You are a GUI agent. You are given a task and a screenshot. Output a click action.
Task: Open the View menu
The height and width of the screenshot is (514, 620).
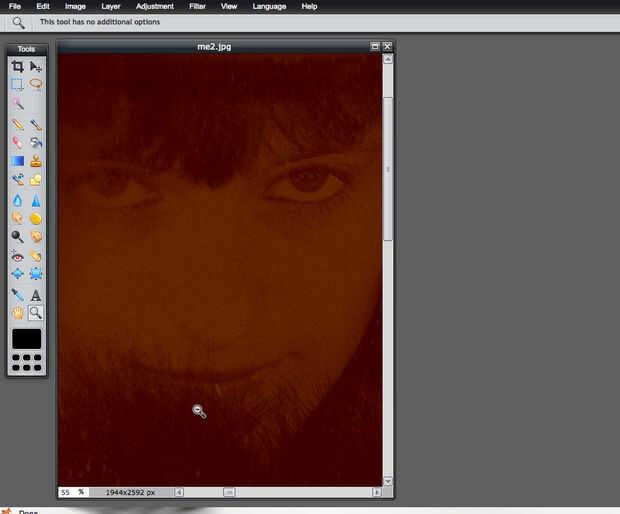(x=229, y=6)
